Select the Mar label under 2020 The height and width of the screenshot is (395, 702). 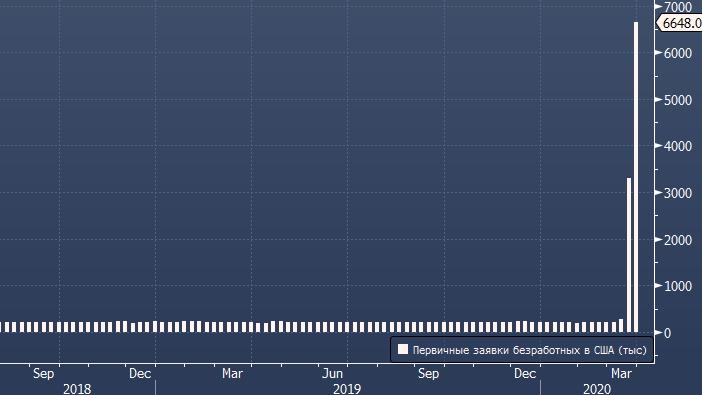(x=621, y=373)
